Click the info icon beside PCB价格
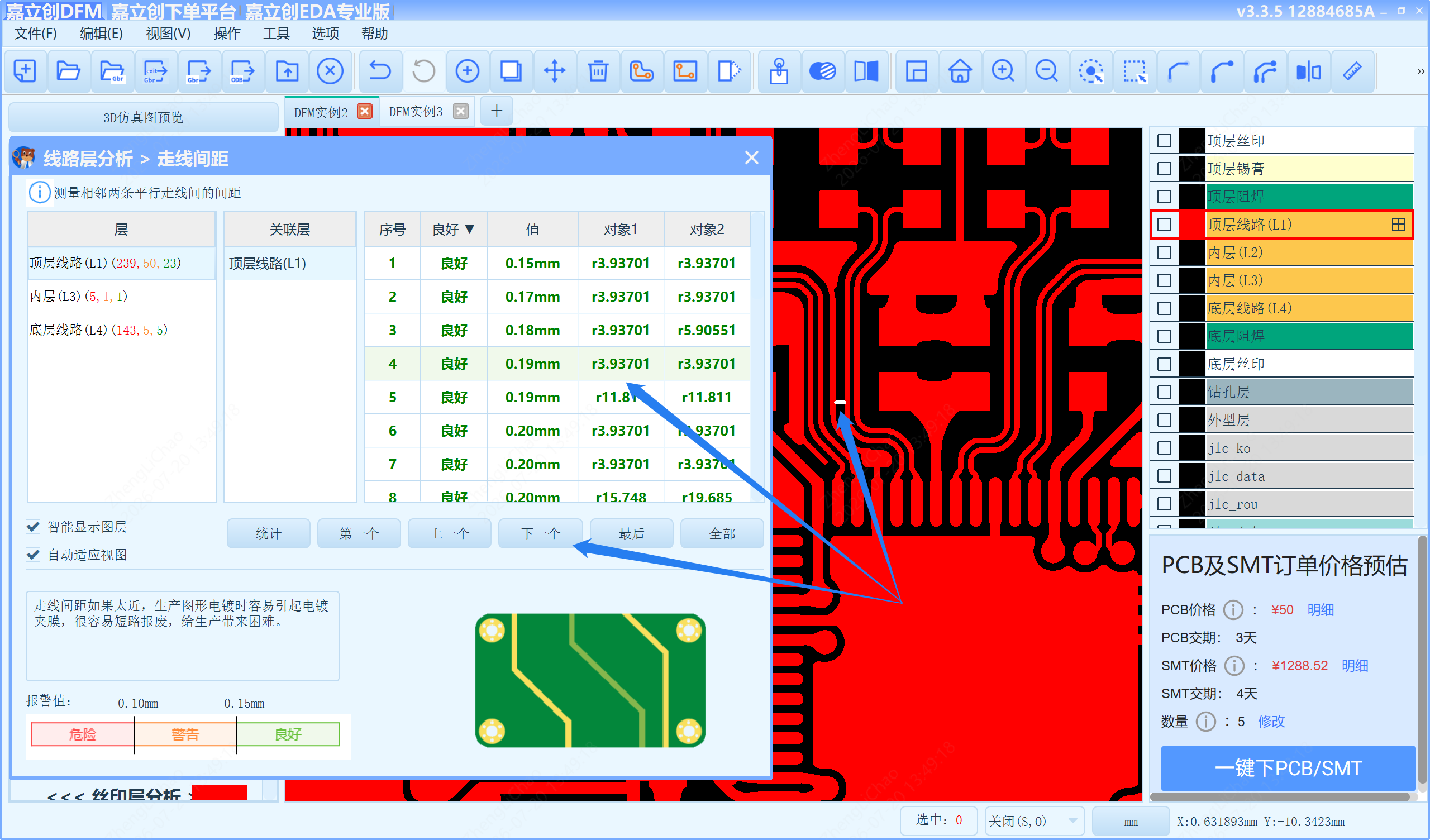 point(1234,609)
